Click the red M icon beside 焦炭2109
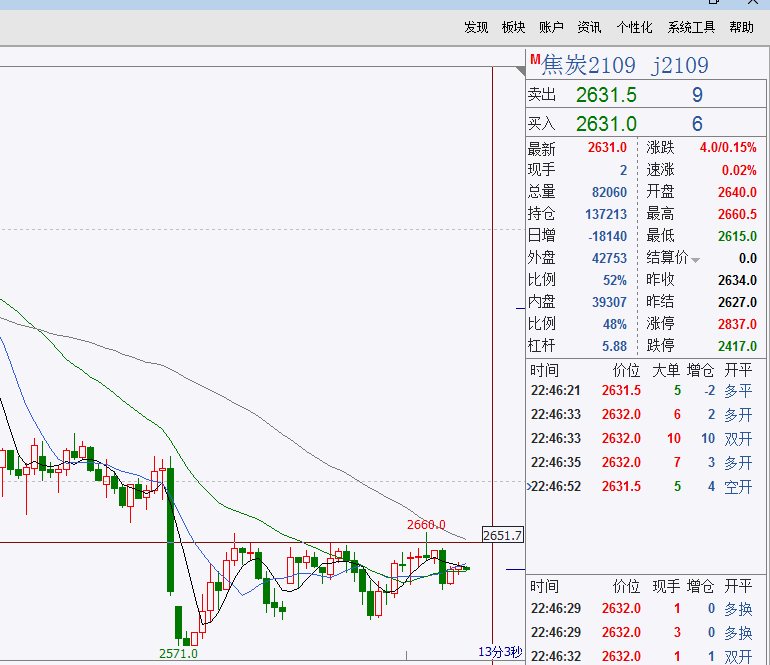The image size is (770, 665). coord(535,59)
